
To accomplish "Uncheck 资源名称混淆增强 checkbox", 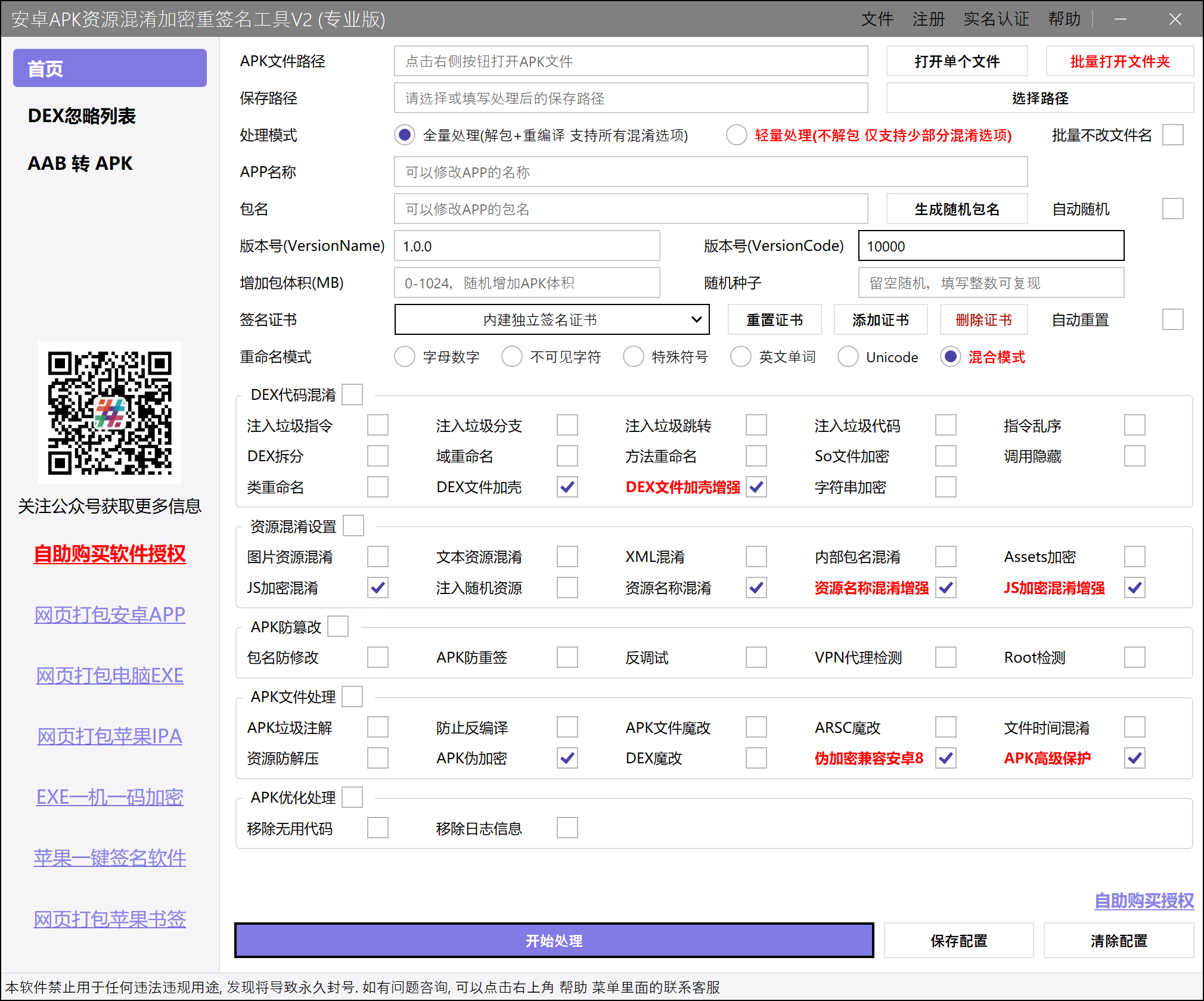I will (x=946, y=587).
